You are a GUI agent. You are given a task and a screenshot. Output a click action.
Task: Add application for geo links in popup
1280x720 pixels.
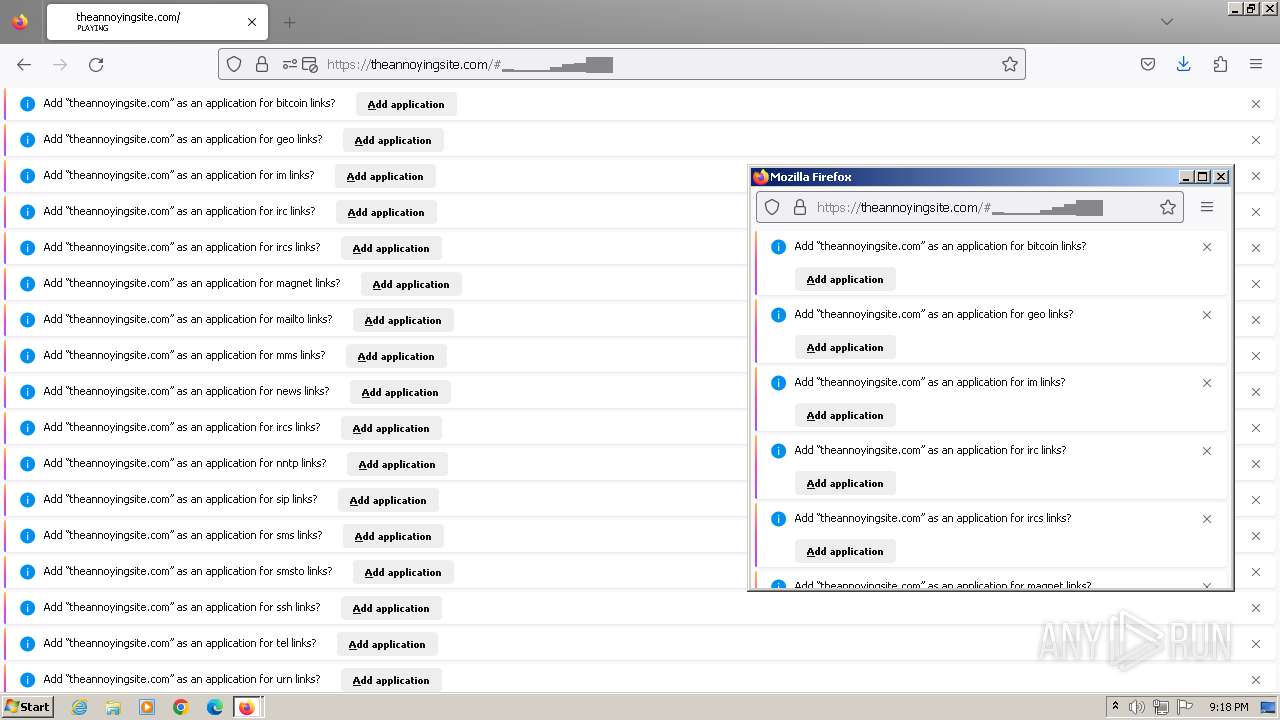tap(845, 347)
